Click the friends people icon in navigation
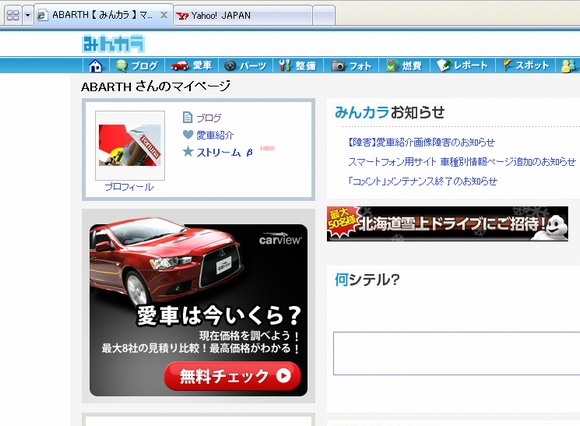Image resolution: width=580 pixels, height=426 pixels. click(x=569, y=66)
